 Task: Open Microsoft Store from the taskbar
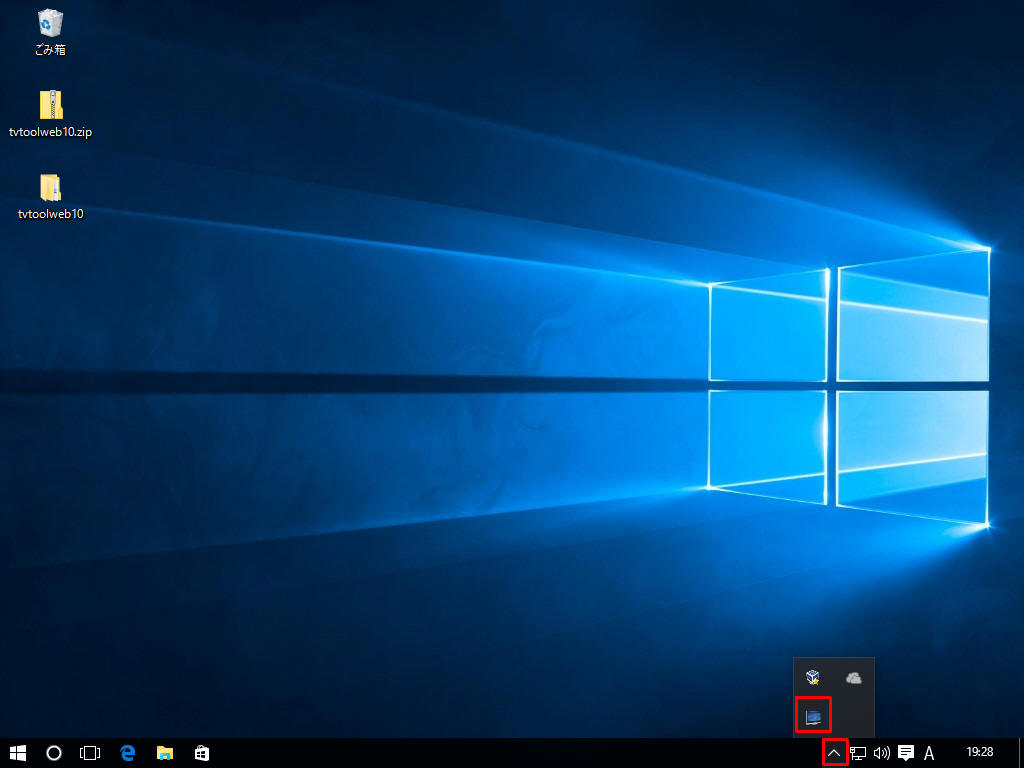tap(202, 753)
